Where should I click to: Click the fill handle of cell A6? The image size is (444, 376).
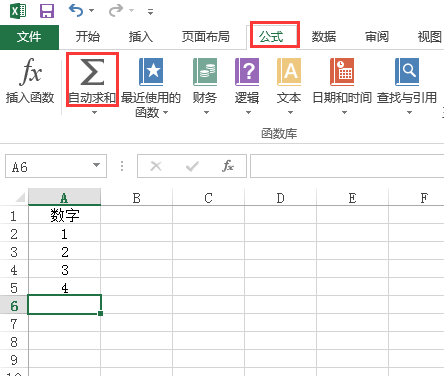click(x=101, y=313)
